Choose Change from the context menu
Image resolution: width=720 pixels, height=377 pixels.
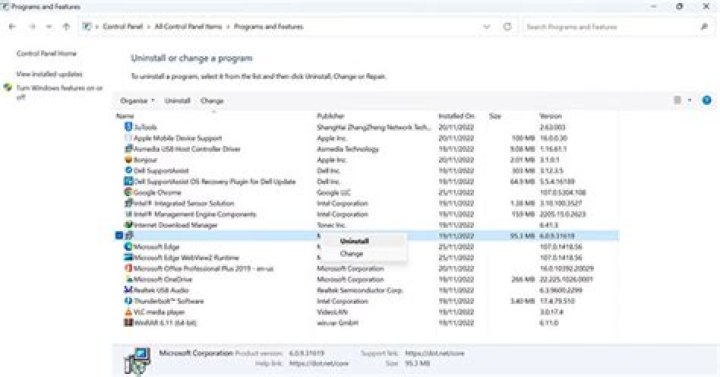pyautogui.click(x=352, y=253)
